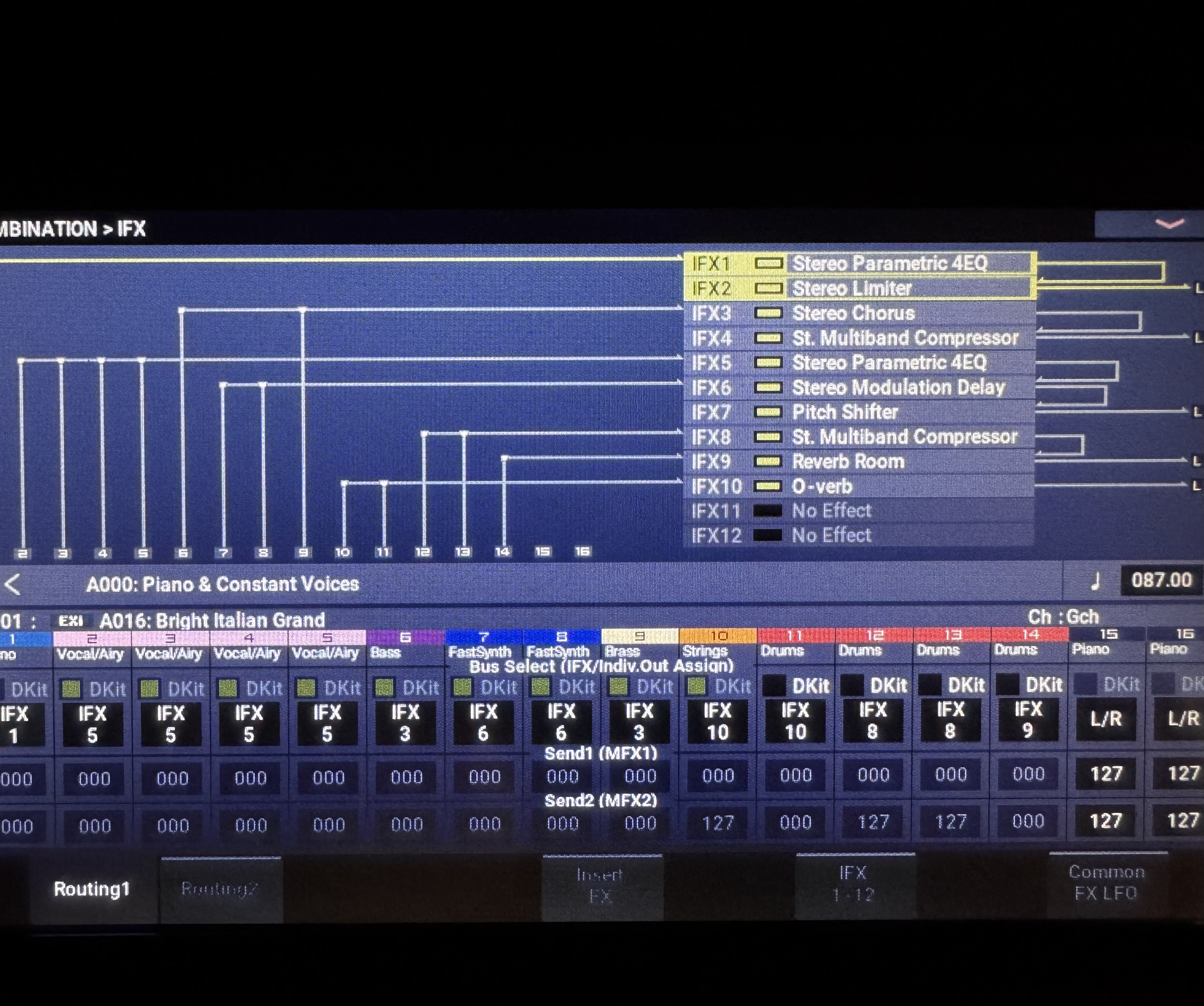The height and width of the screenshot is (1006, 1204).
Task: Enable DKit checkbox for timbre 11 Drums
Action: (x=775, y=685)
